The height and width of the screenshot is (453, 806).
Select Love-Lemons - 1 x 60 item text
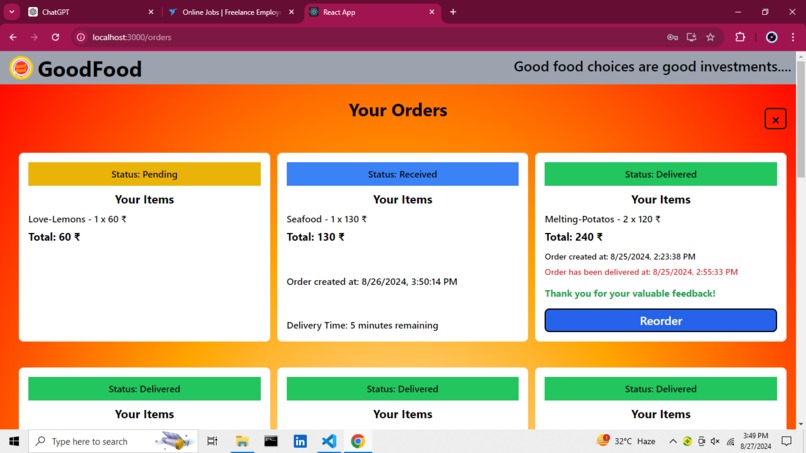pos(77,219)
